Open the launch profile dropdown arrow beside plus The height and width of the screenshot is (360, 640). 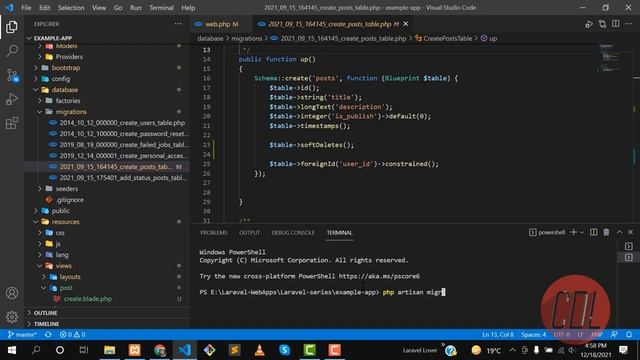point(582,232)
